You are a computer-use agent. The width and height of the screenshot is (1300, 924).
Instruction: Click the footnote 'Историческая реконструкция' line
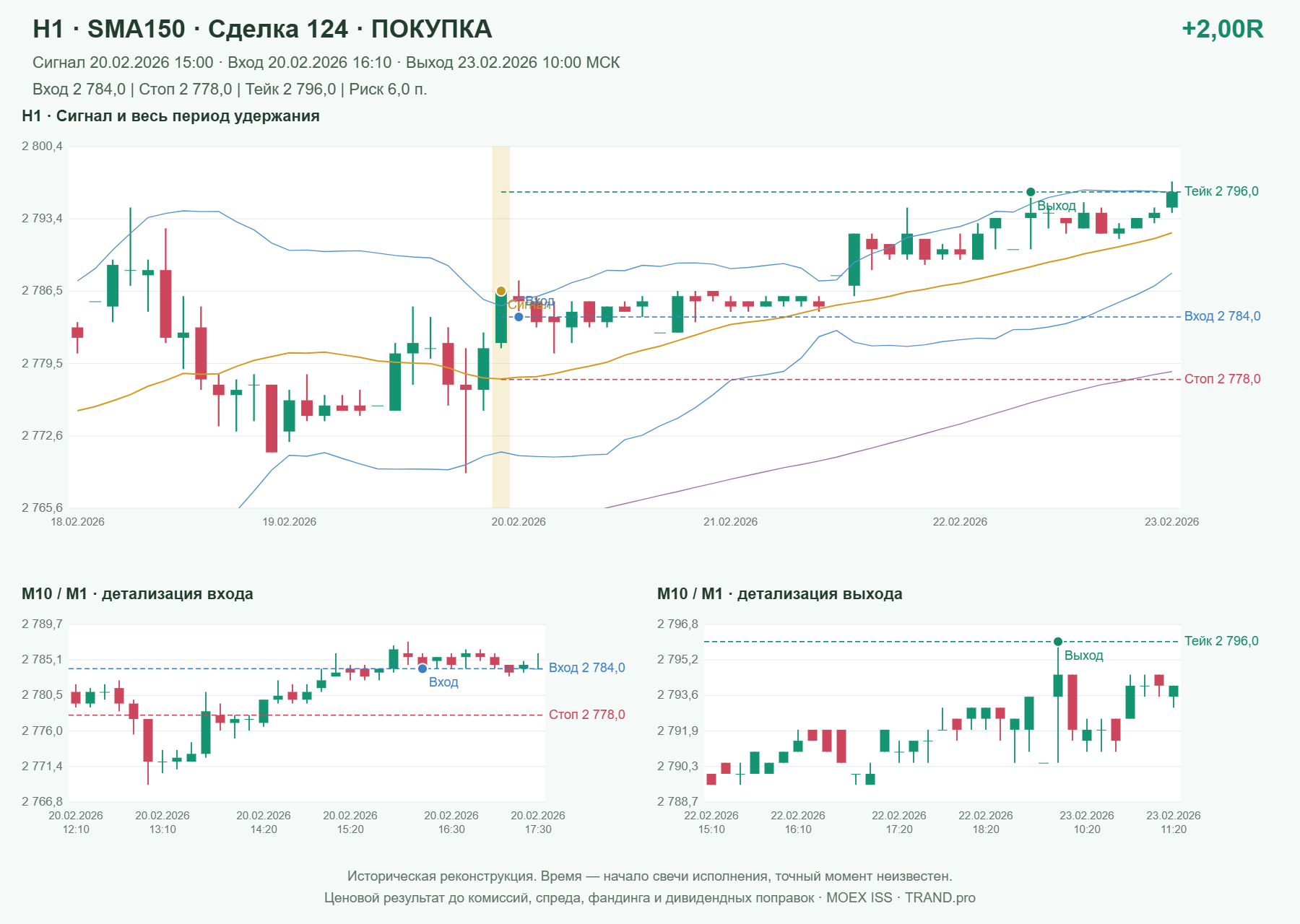650,876
